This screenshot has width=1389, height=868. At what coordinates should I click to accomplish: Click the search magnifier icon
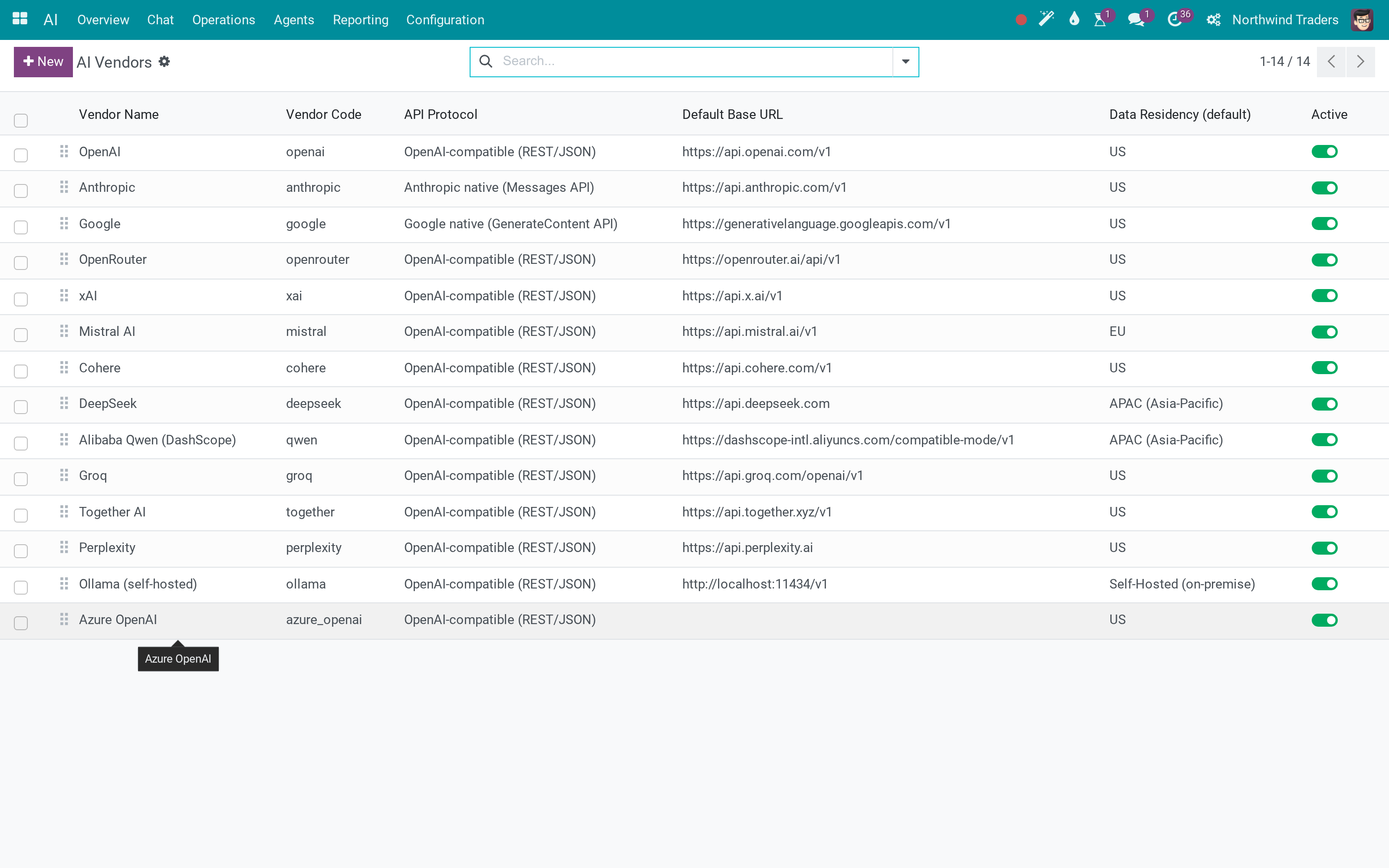[x=486, y=61]
